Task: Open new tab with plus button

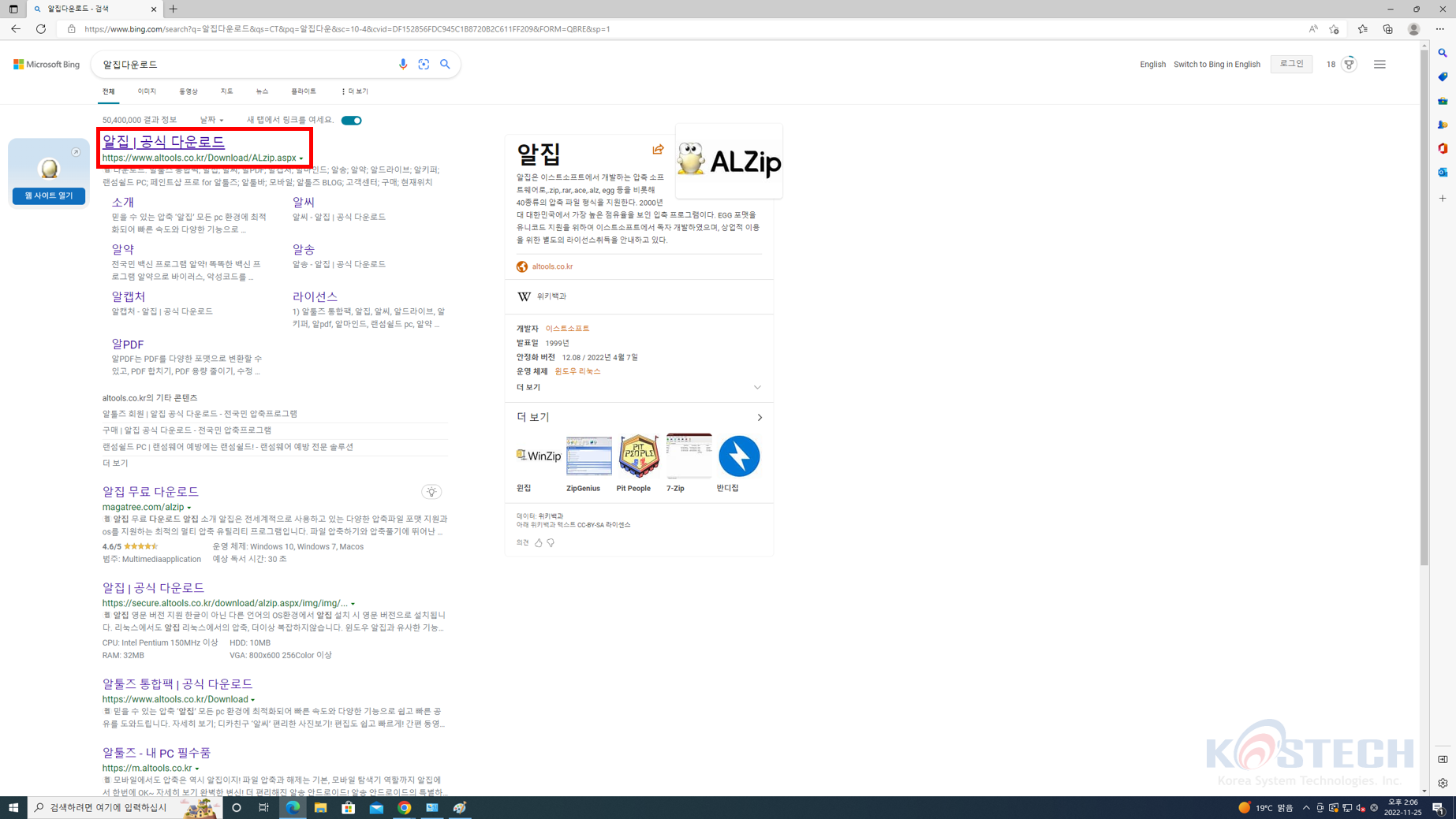Action: (x=174, y=9)
